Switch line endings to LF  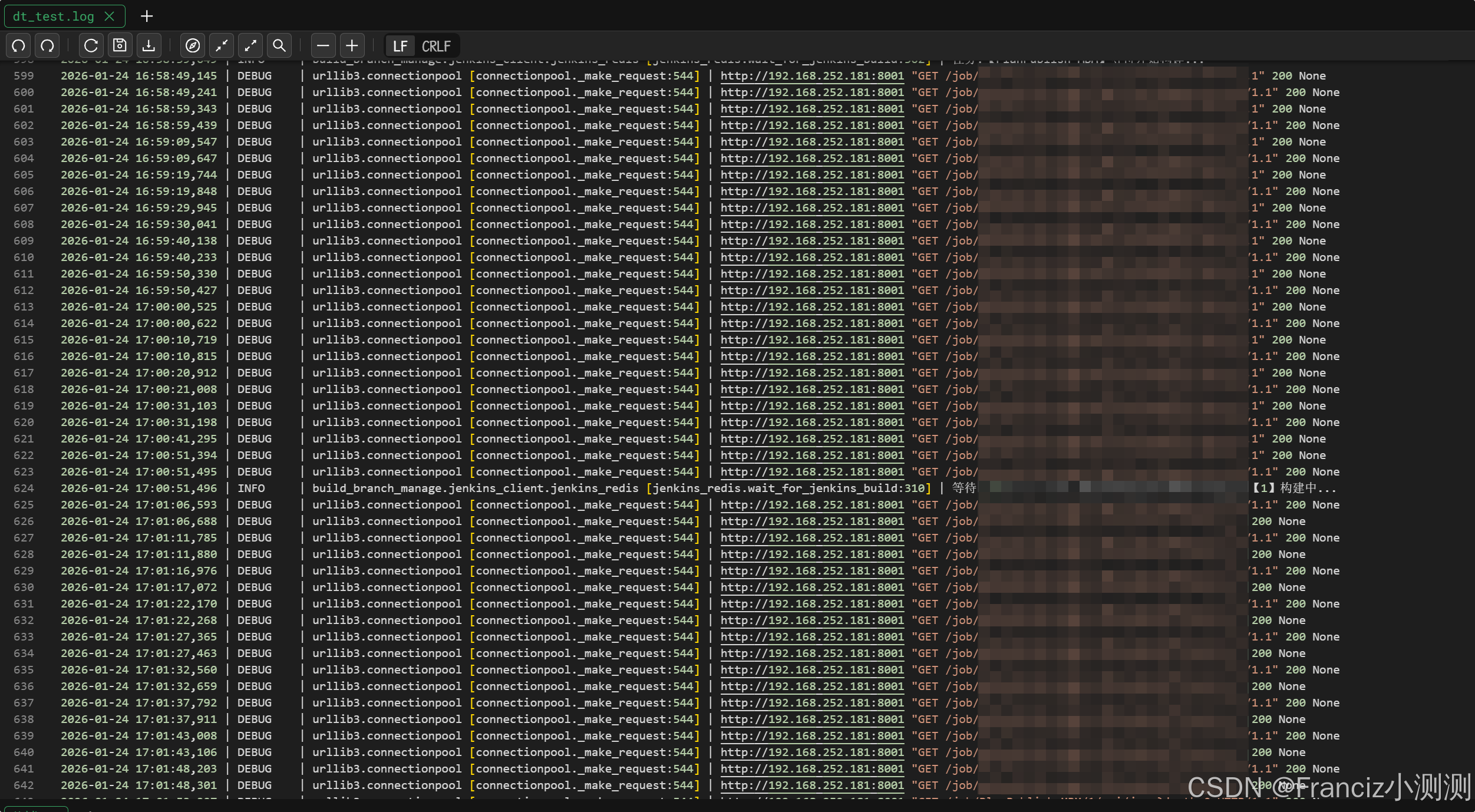400,46
